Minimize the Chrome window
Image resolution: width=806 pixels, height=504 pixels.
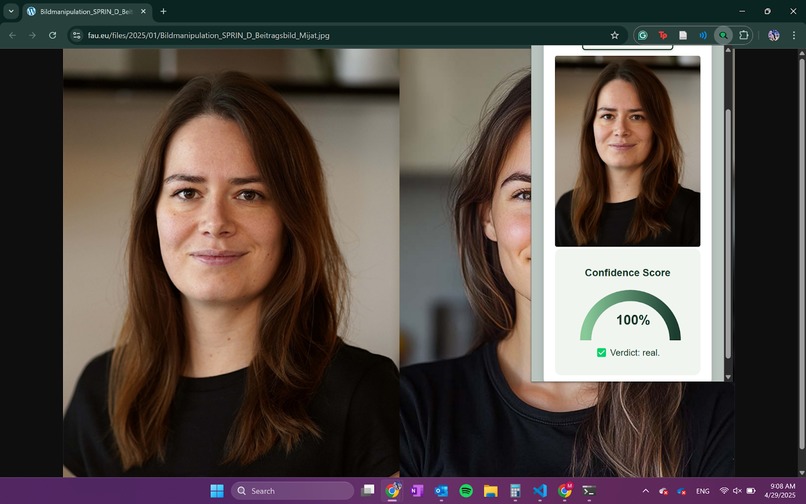pyautogui.click(x=742, y=11)
